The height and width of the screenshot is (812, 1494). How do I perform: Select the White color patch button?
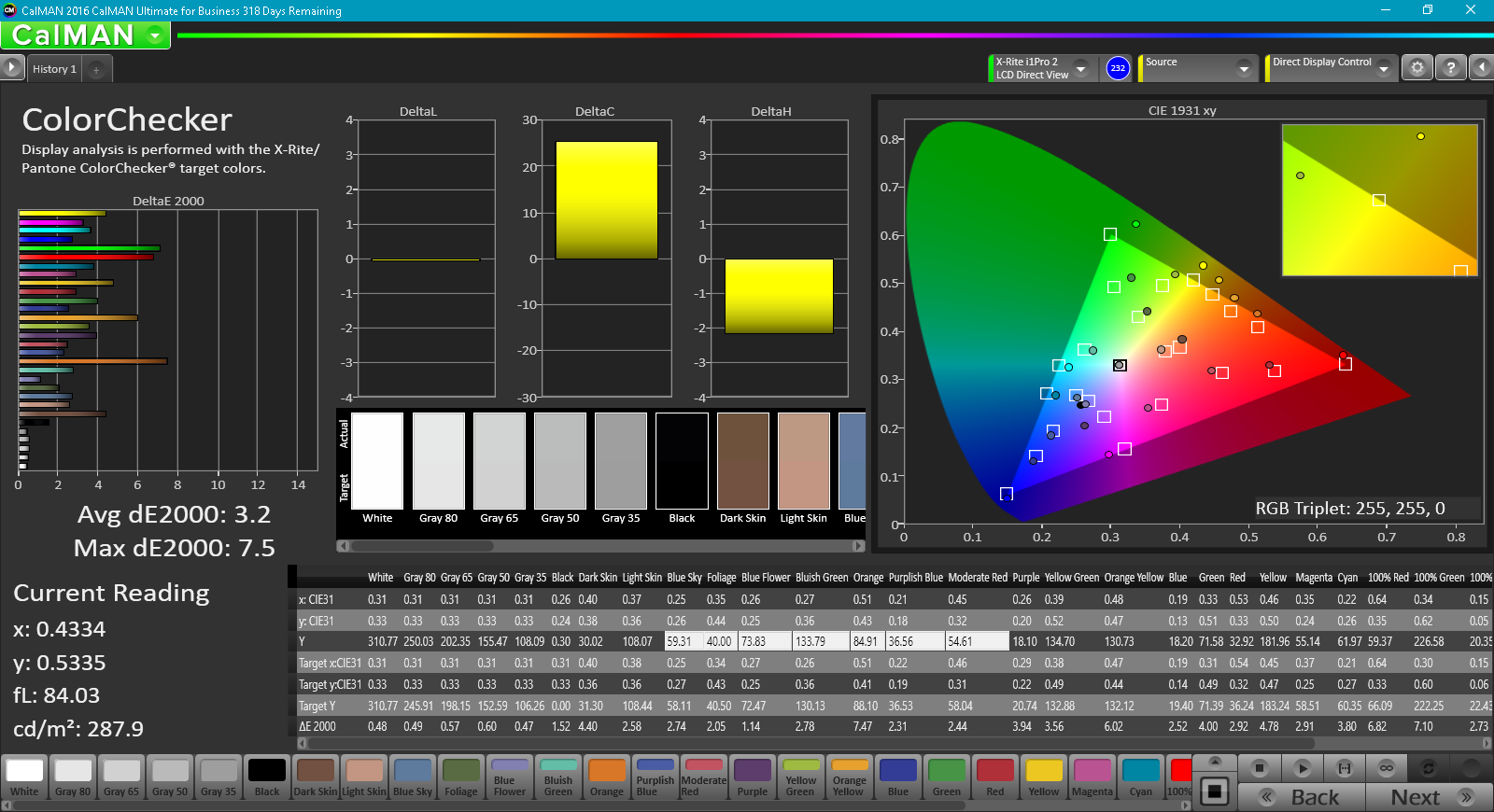coord(24,777)
